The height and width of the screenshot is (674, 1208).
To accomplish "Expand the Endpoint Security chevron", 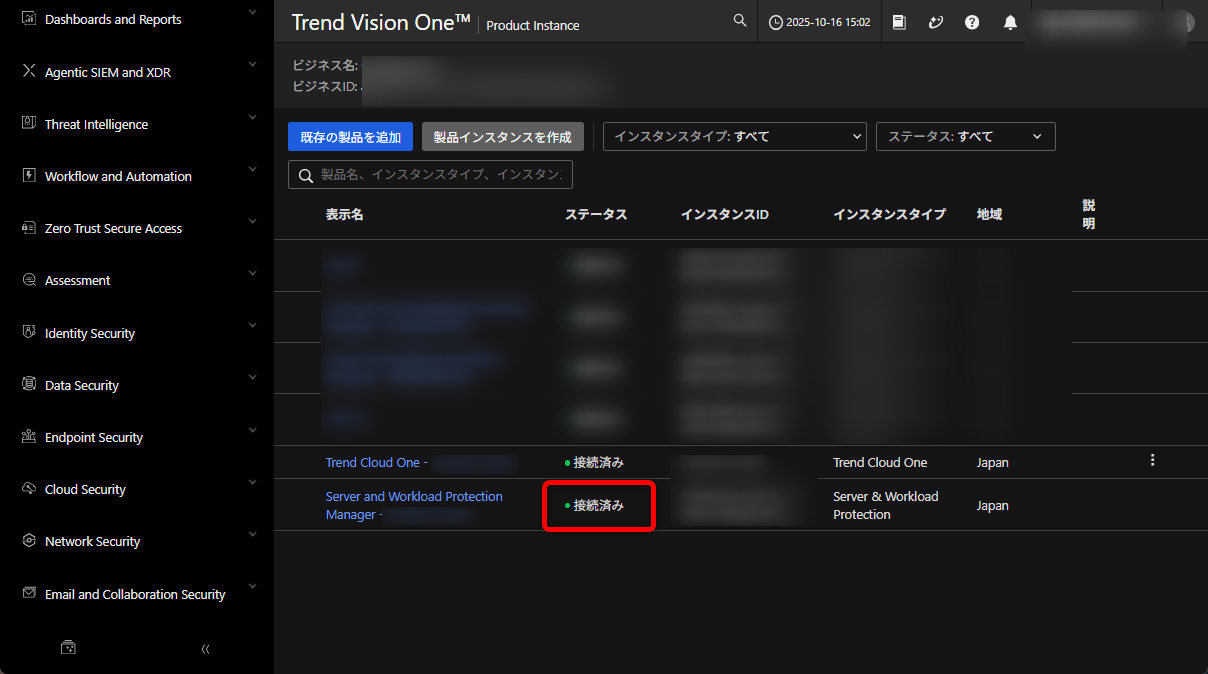I will 252,430.
